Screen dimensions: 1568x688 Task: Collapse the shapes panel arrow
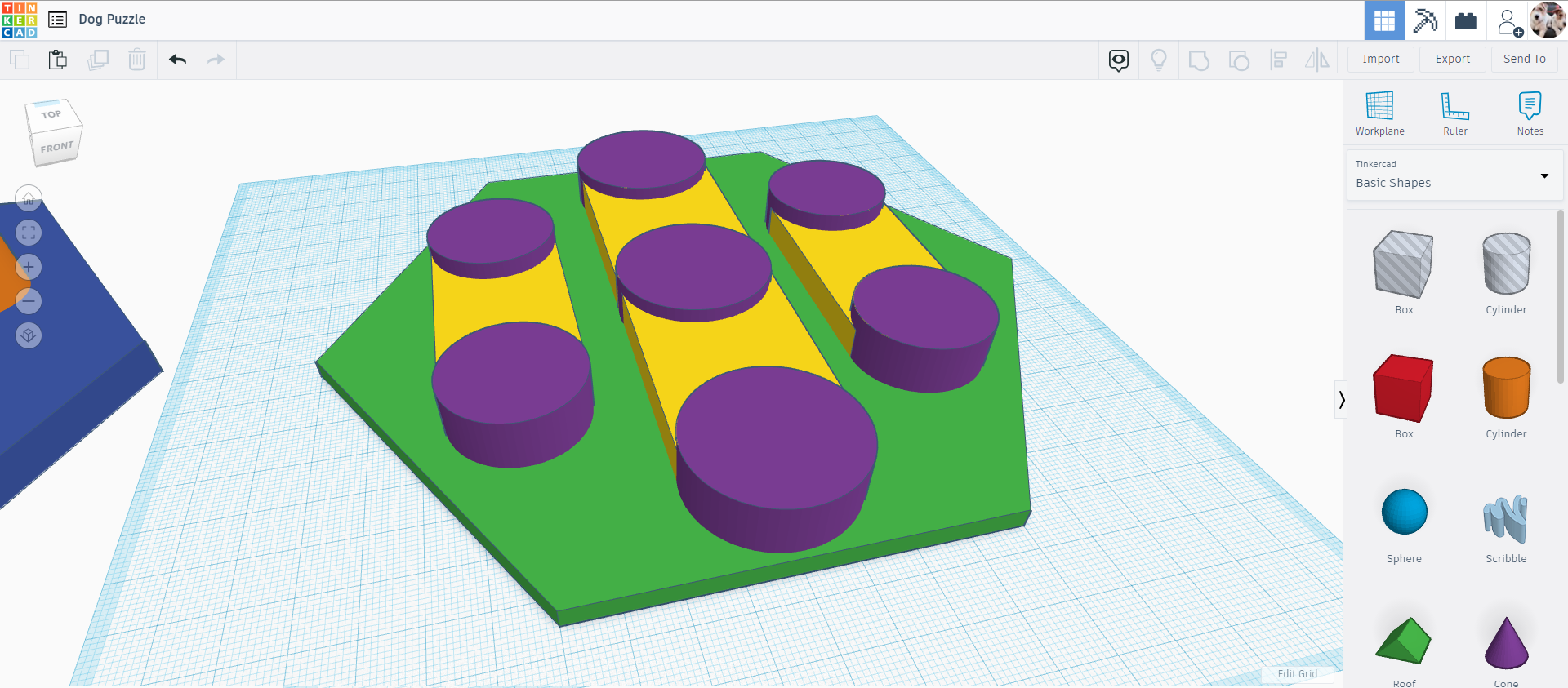click(1341, 399)
